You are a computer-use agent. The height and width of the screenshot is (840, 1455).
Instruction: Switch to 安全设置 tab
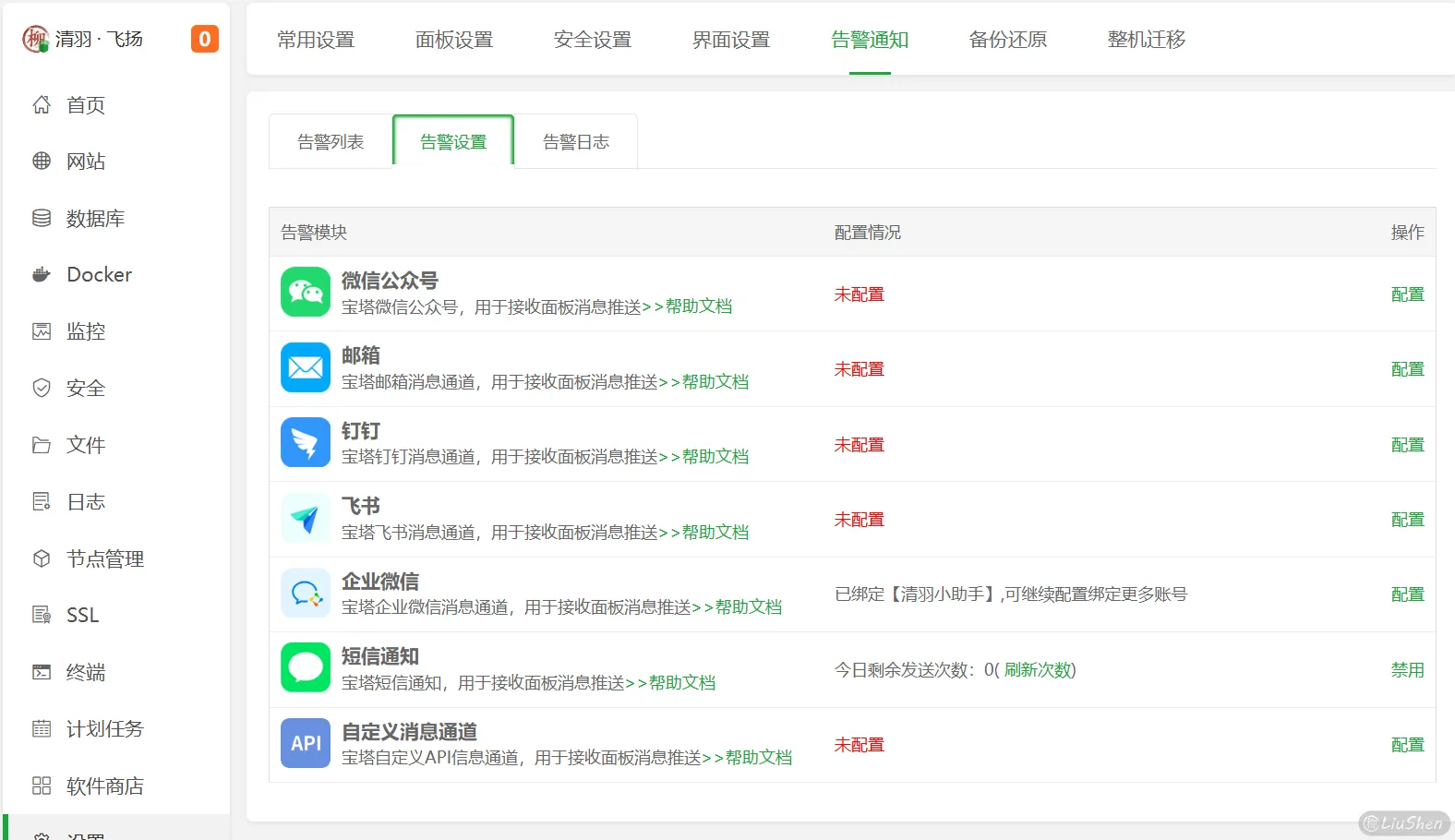(593, 40)
